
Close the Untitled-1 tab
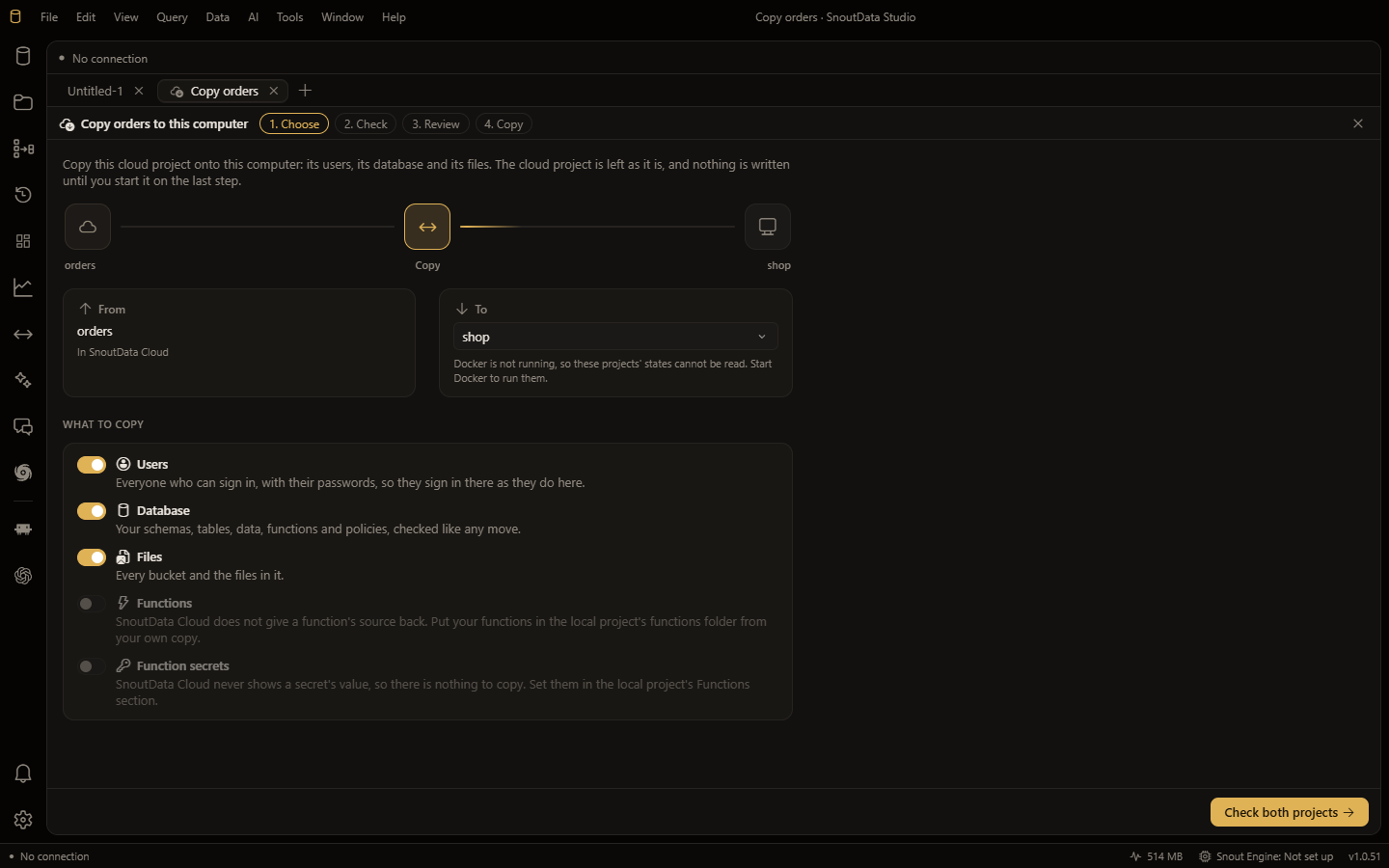[139, 91]
